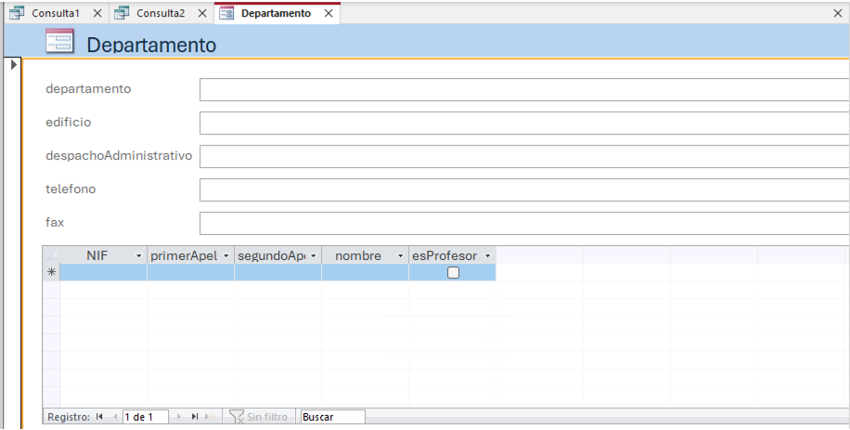Close the Consulta1 tab
The image size is (850, 430).
[x=98, y=13]
